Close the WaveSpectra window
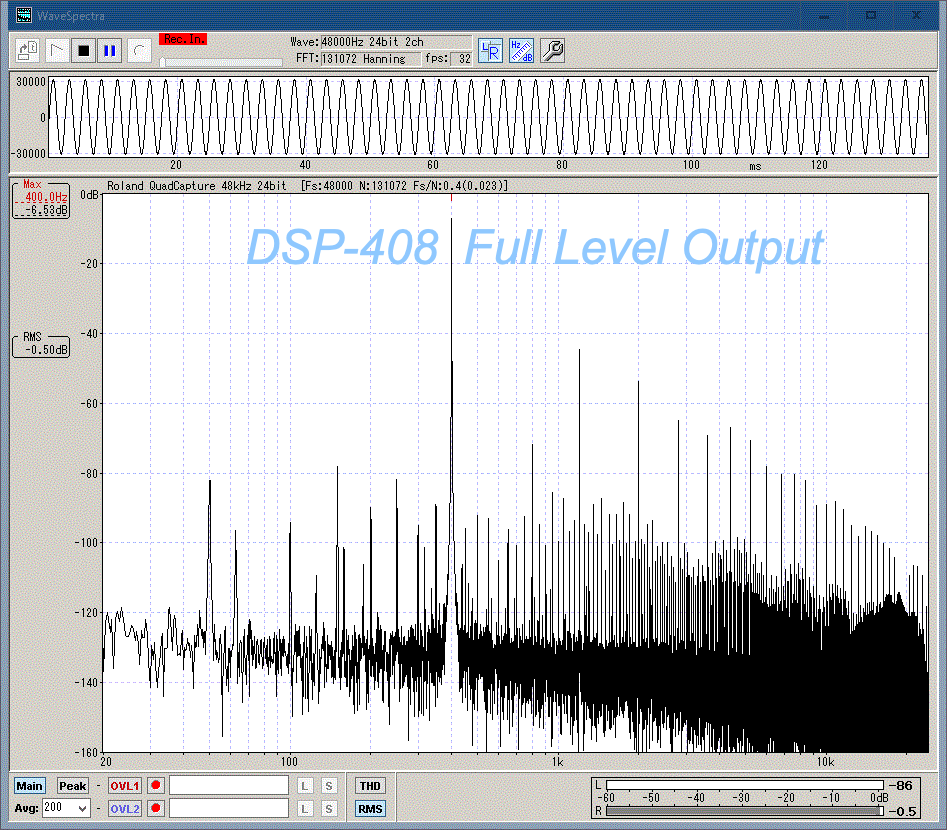 click(916, 16)
